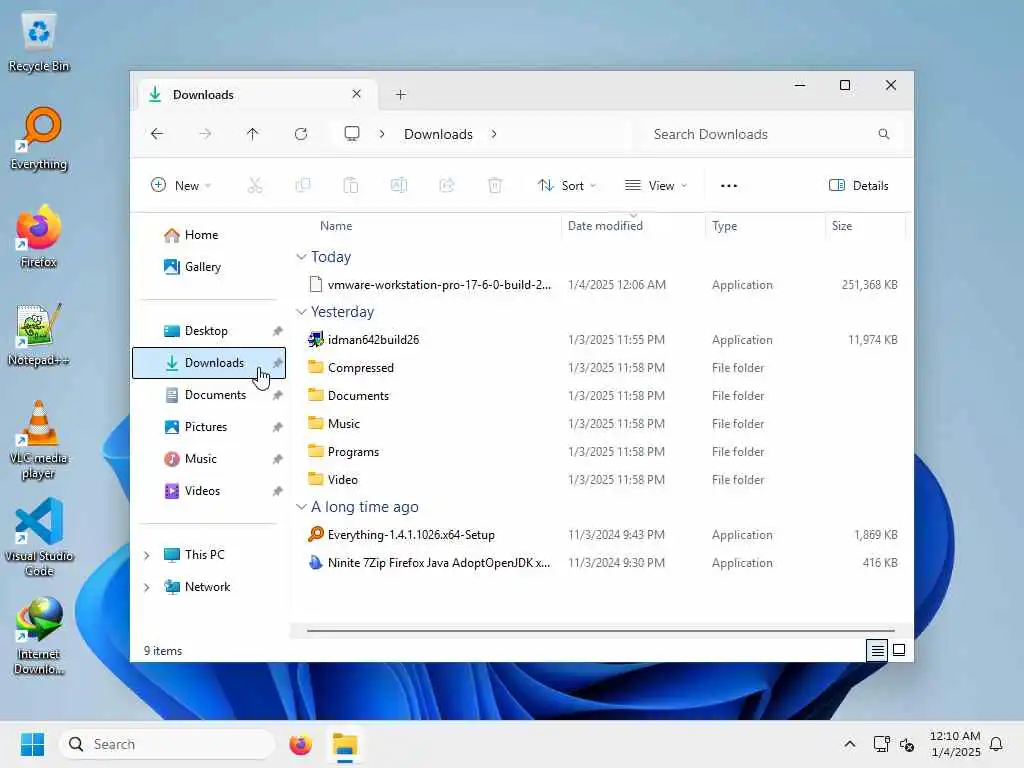Switch to details list view icon
Screen dimensions: 1024x768
(x=877, y=650)
